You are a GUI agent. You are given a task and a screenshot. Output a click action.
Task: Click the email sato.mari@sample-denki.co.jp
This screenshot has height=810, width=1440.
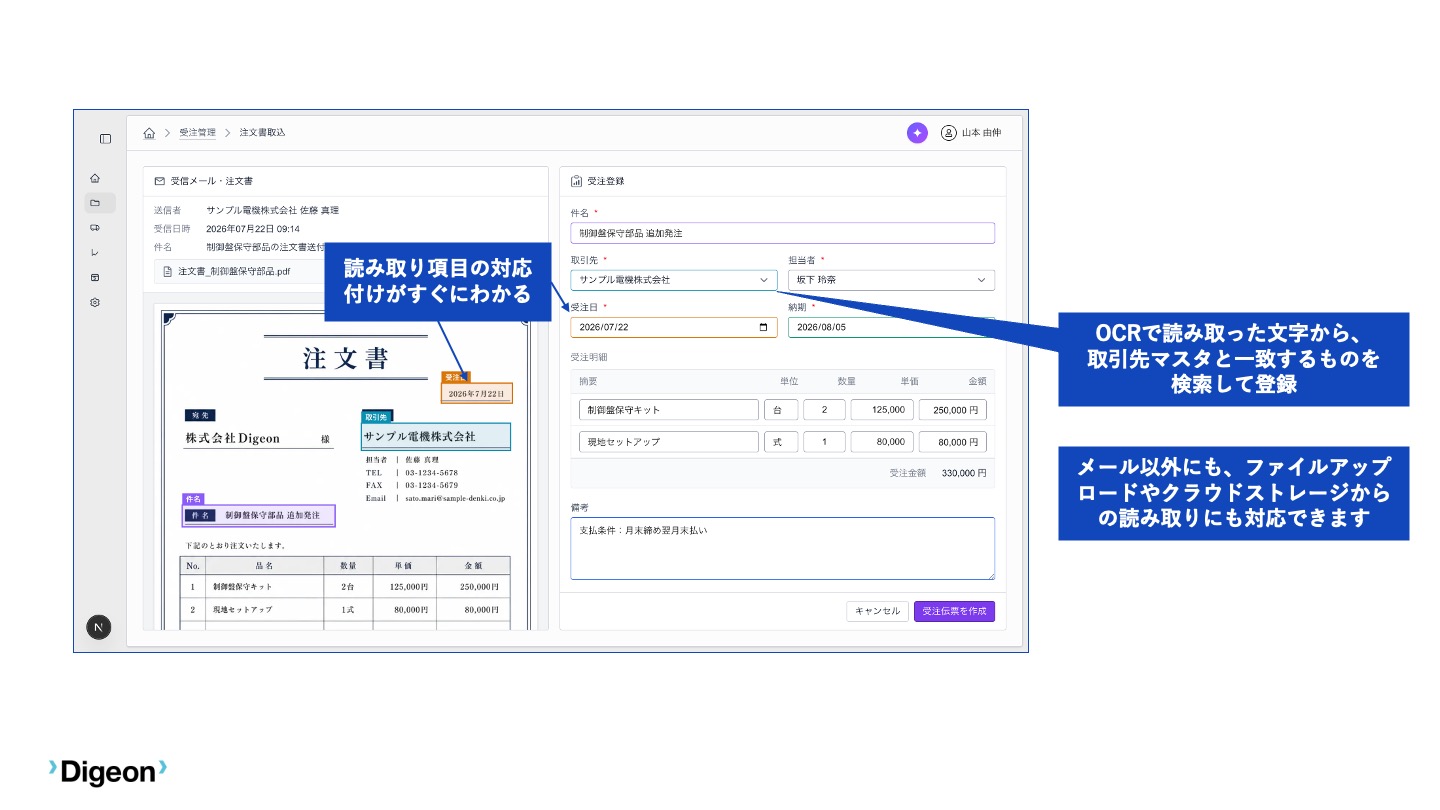pos(455,497)
